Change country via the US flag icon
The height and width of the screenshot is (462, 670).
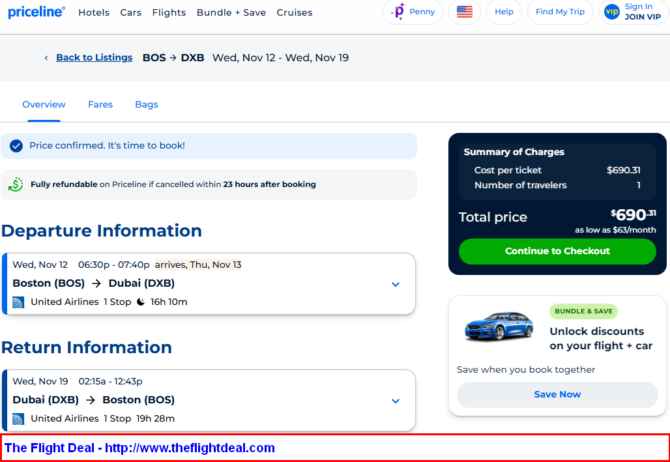464,12
